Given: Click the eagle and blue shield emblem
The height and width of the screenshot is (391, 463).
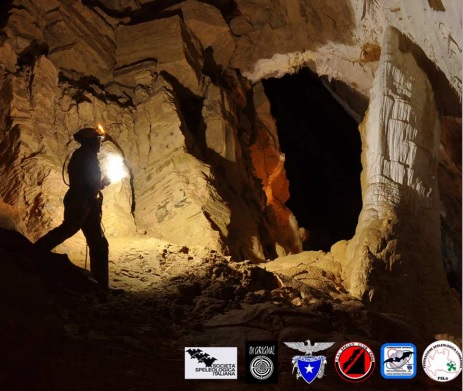Looking at the screenshot, I should (x=308, y=361).
